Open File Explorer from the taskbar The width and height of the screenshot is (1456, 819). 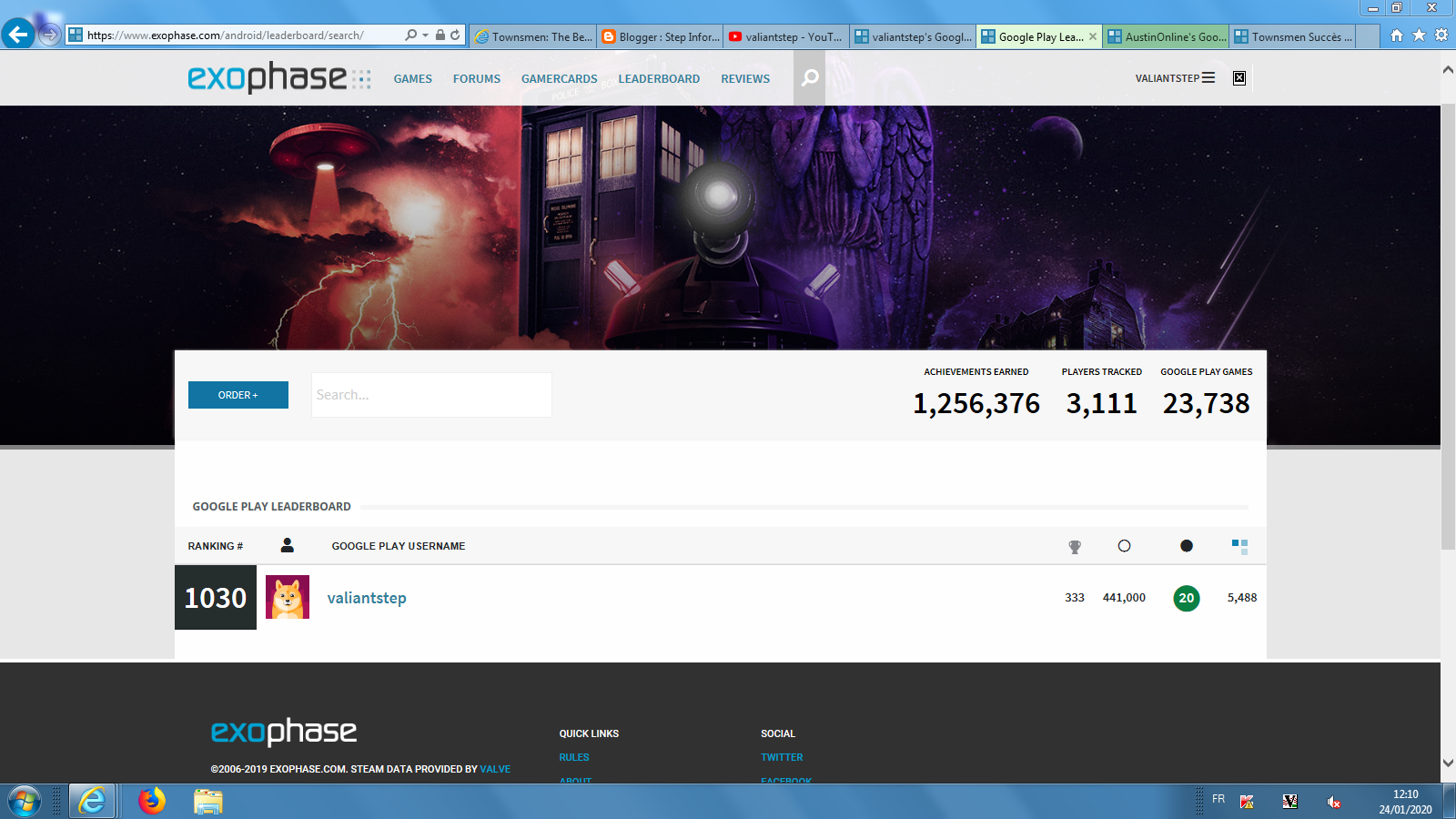(x=208, y=802)
